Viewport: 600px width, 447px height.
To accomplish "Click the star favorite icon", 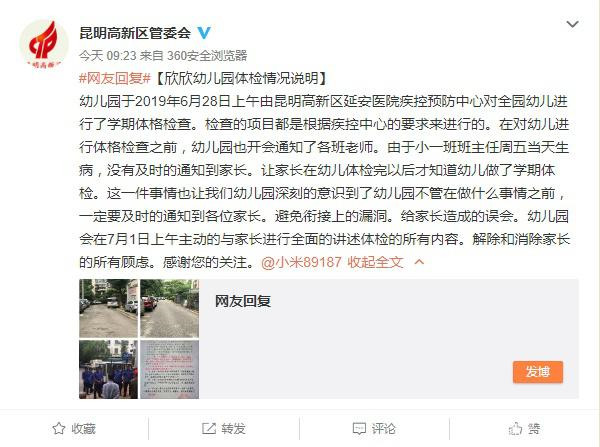I will (59, 428).
